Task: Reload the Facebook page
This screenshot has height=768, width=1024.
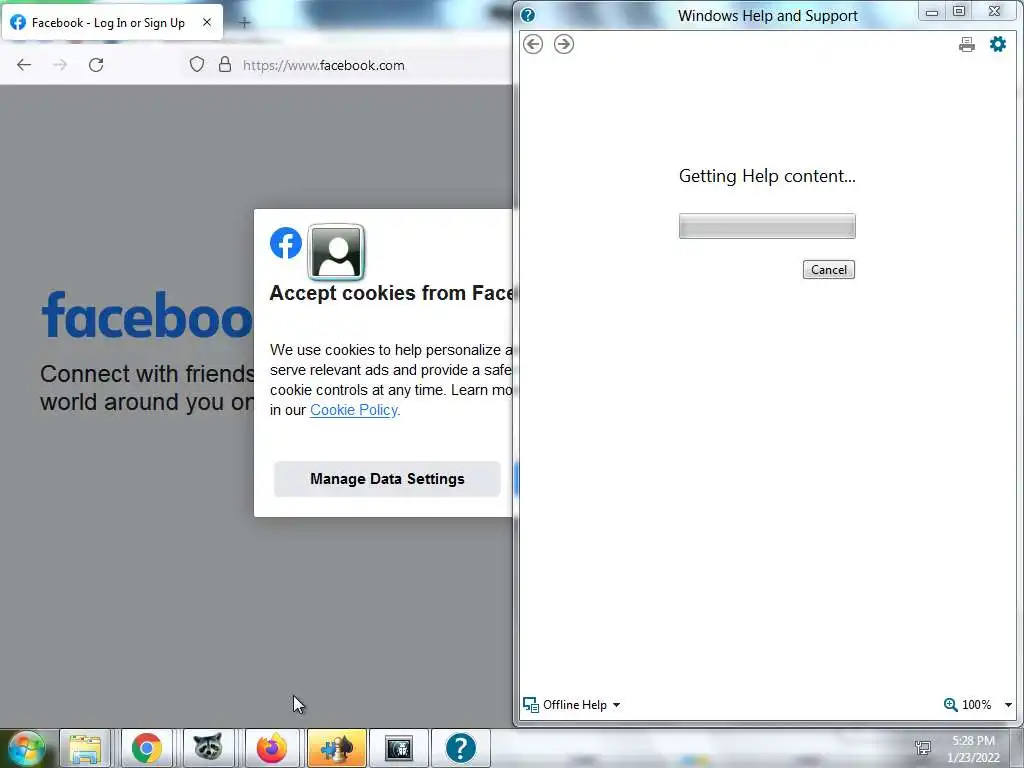Action: pyautogui.click(x=96, y=65)
